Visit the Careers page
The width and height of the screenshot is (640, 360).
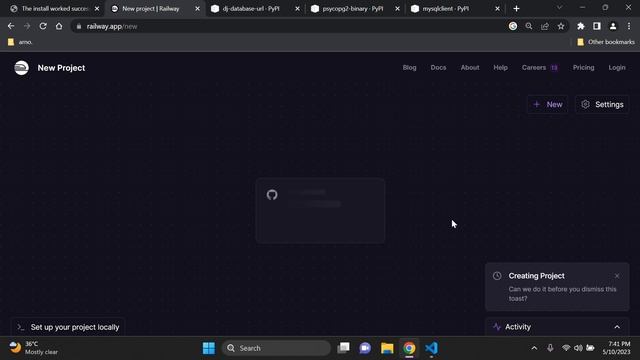(x=533, y=68)
